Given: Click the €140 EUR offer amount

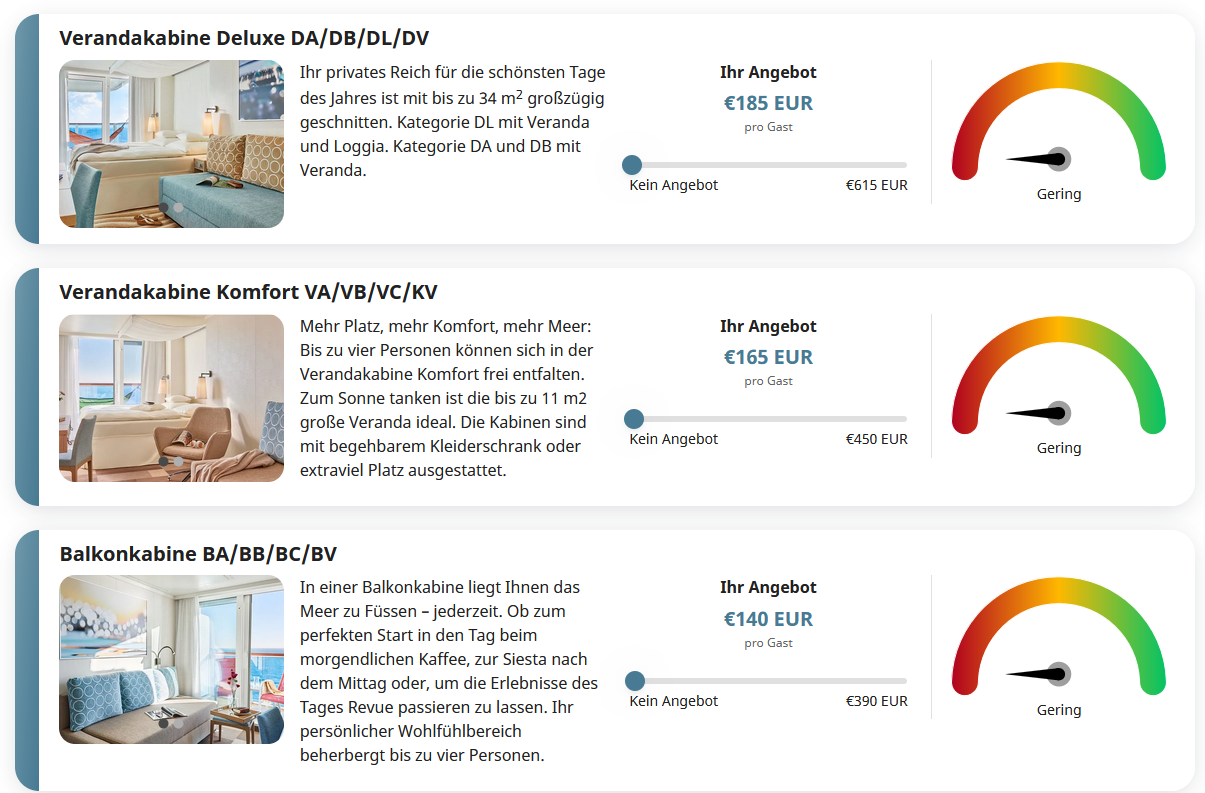Looking at the screenshot, I should tap(768, 619).
